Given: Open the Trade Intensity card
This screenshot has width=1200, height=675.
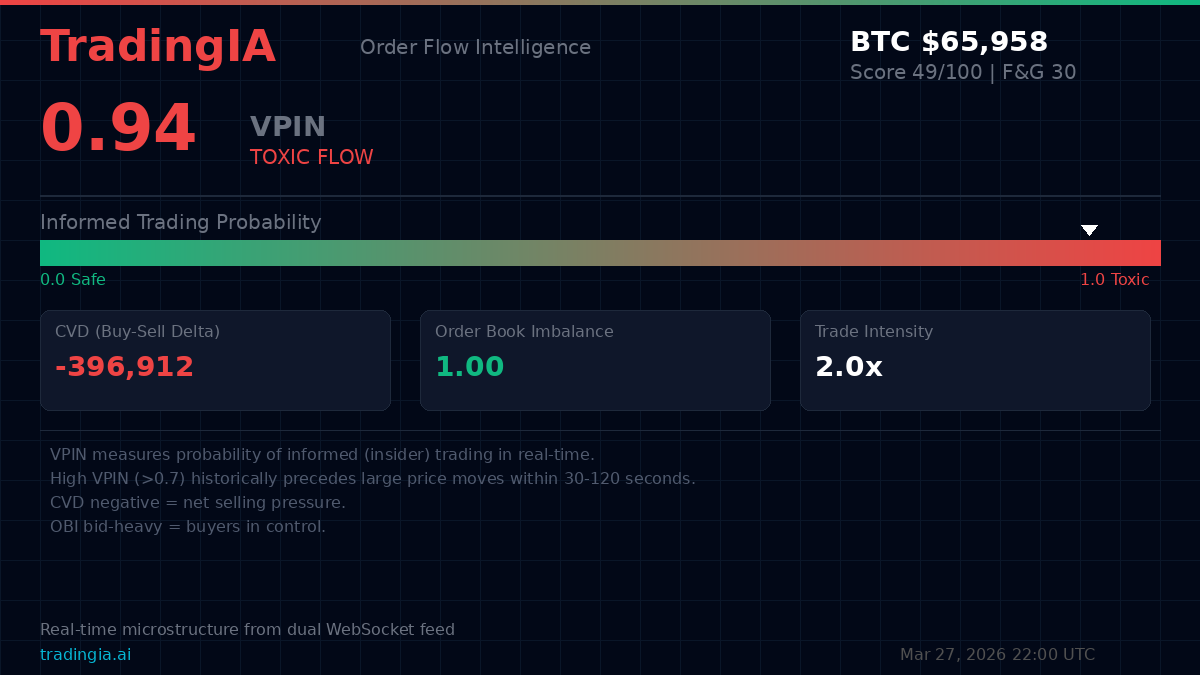Looking at the screenshot, I should click(975, 360).
